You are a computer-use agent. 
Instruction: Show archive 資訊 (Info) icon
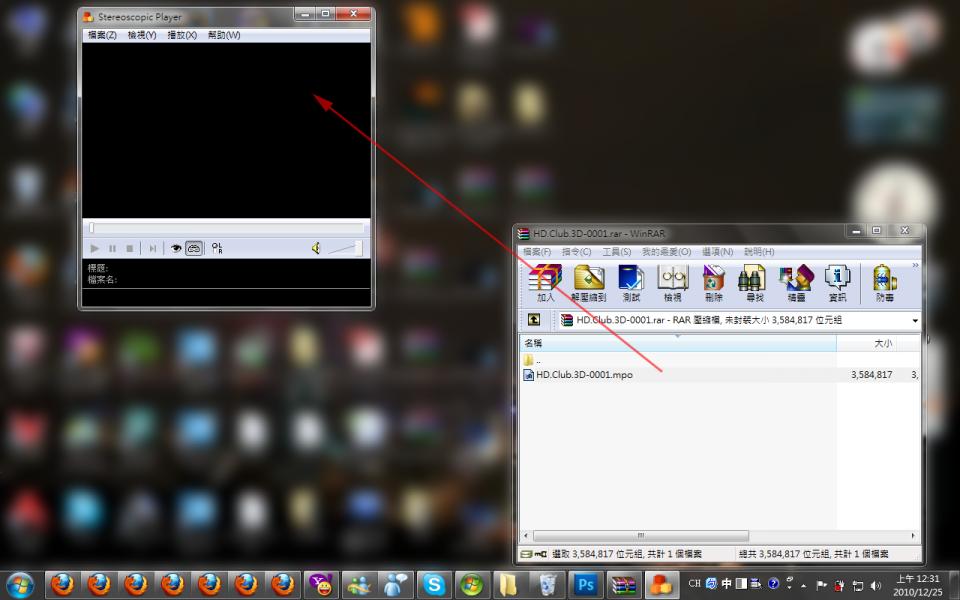coord(837,283)
